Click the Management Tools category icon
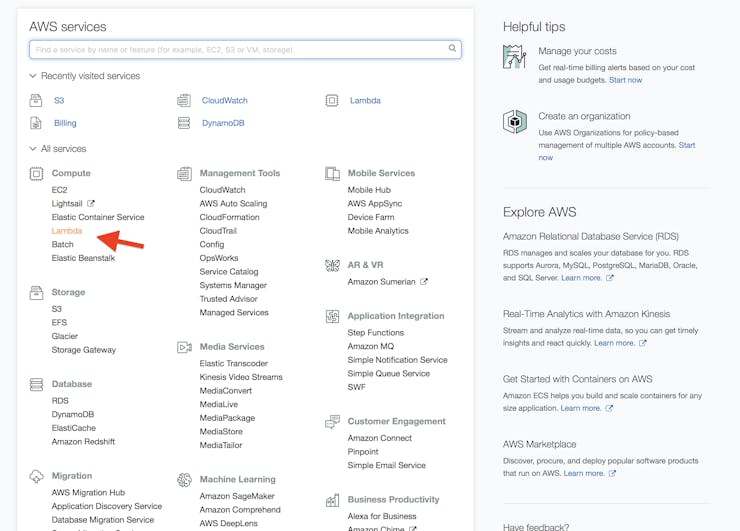The width and height of the screenshot is (740, 531). click(x=184, y=174)
